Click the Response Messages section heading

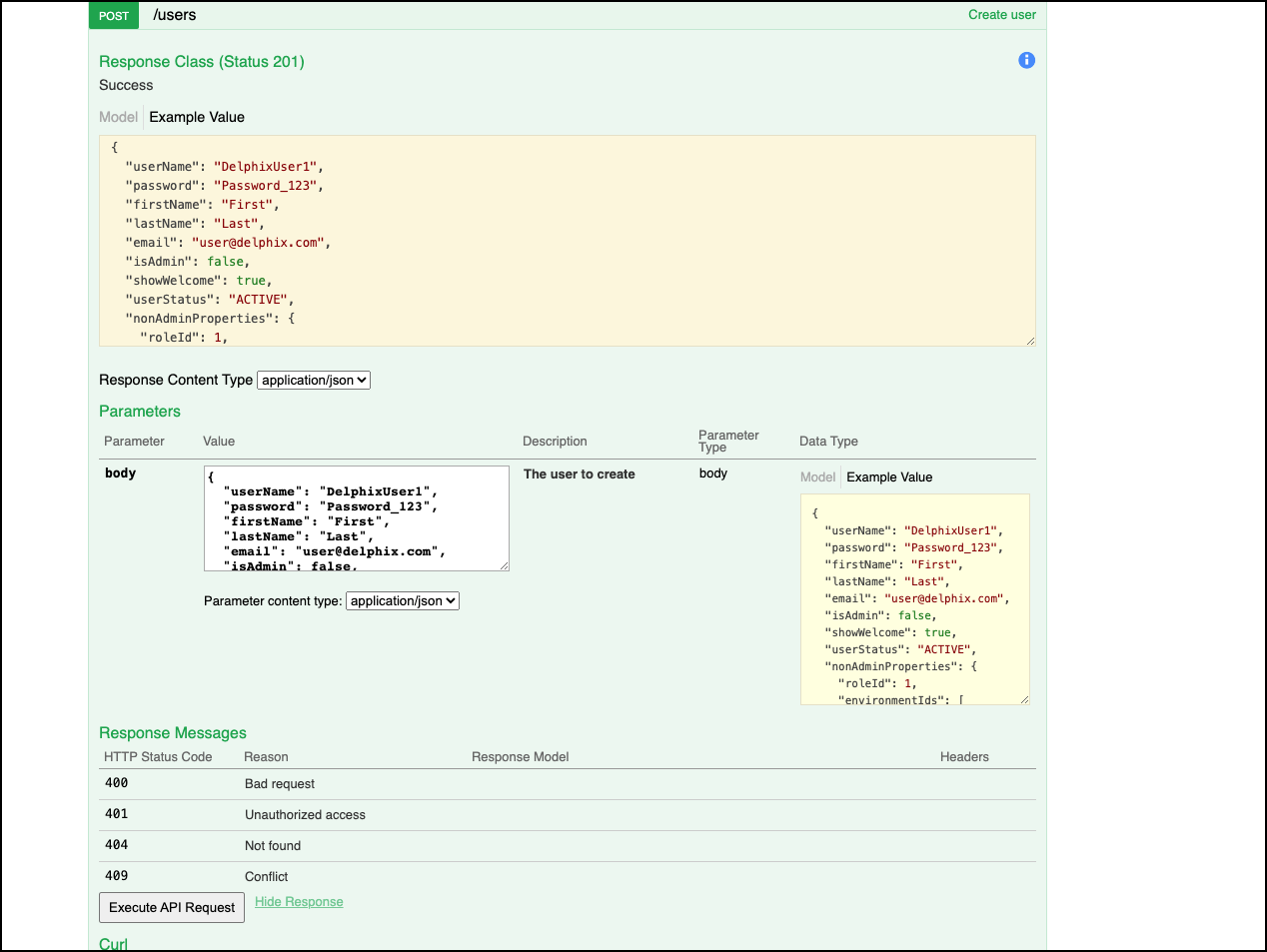172,732
